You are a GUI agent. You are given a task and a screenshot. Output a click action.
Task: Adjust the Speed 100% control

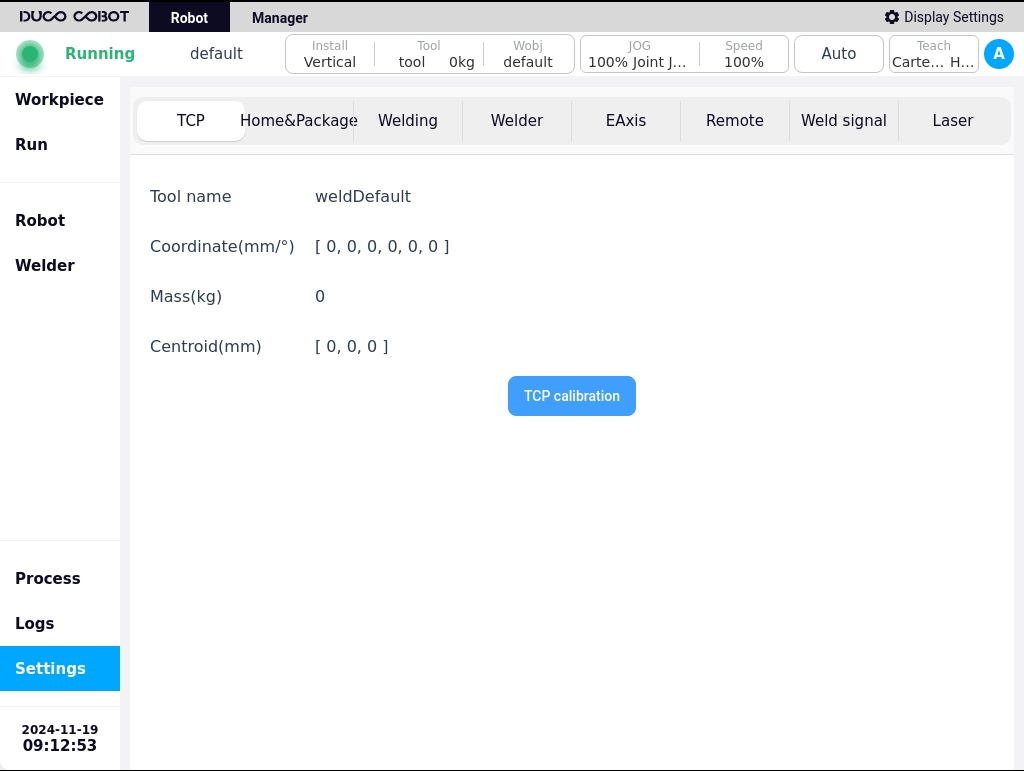[x=744, y=54]
